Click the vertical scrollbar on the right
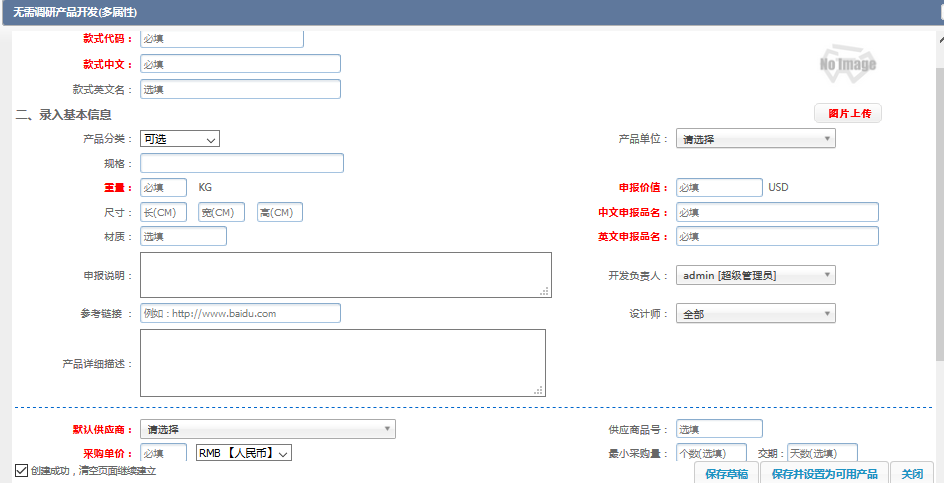The height and width of the screenshot is (483, 944). click(x=938, y=200)
